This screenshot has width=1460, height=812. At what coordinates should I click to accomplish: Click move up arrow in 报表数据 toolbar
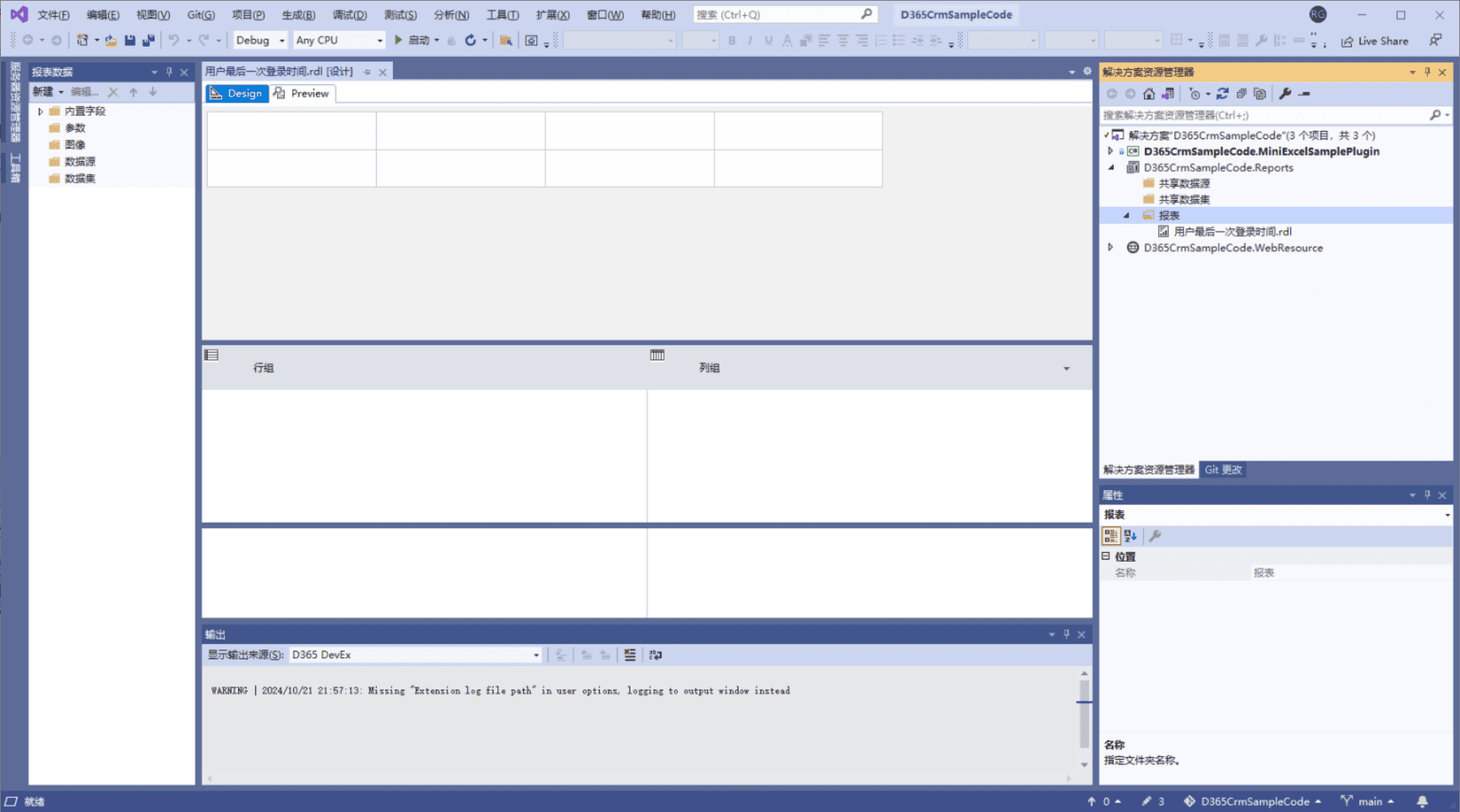tap(133, 93)
